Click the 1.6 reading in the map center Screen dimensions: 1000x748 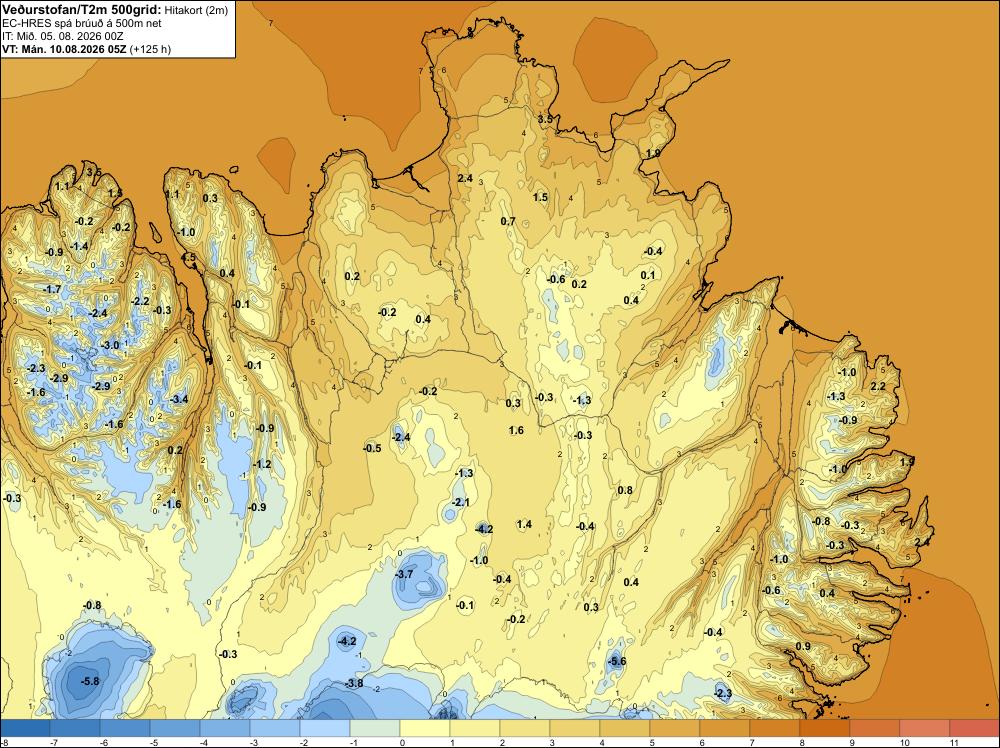coord(516,430)
